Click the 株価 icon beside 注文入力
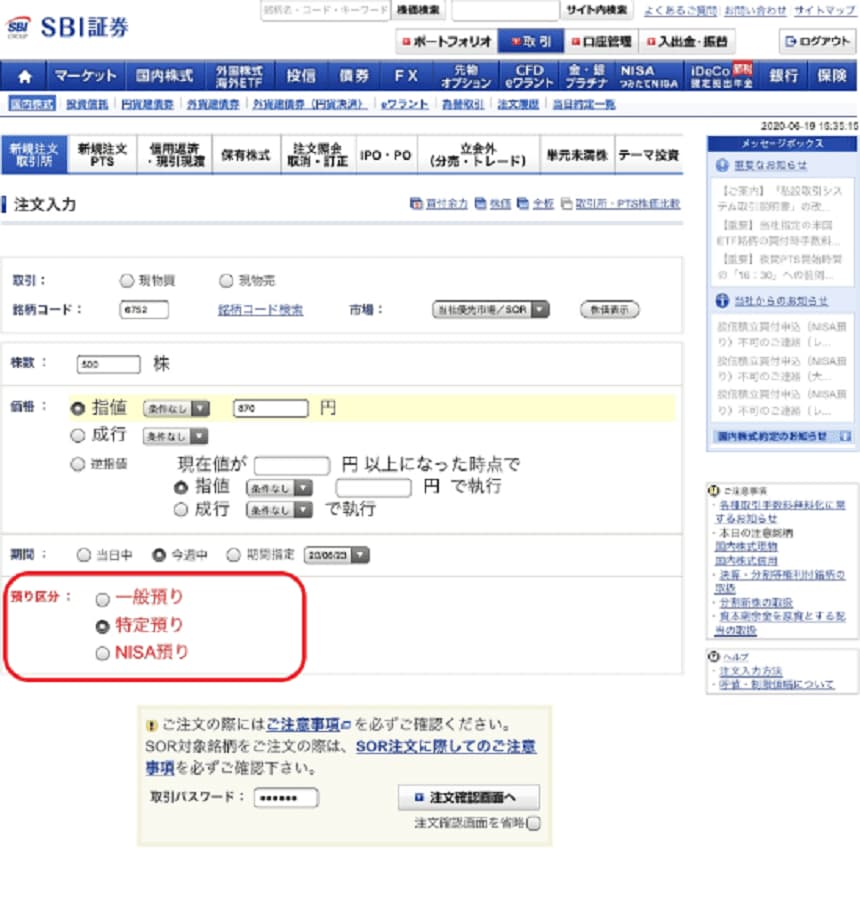Image resolution: width=860 pixels, height=906 pixels. coord(480,203)
